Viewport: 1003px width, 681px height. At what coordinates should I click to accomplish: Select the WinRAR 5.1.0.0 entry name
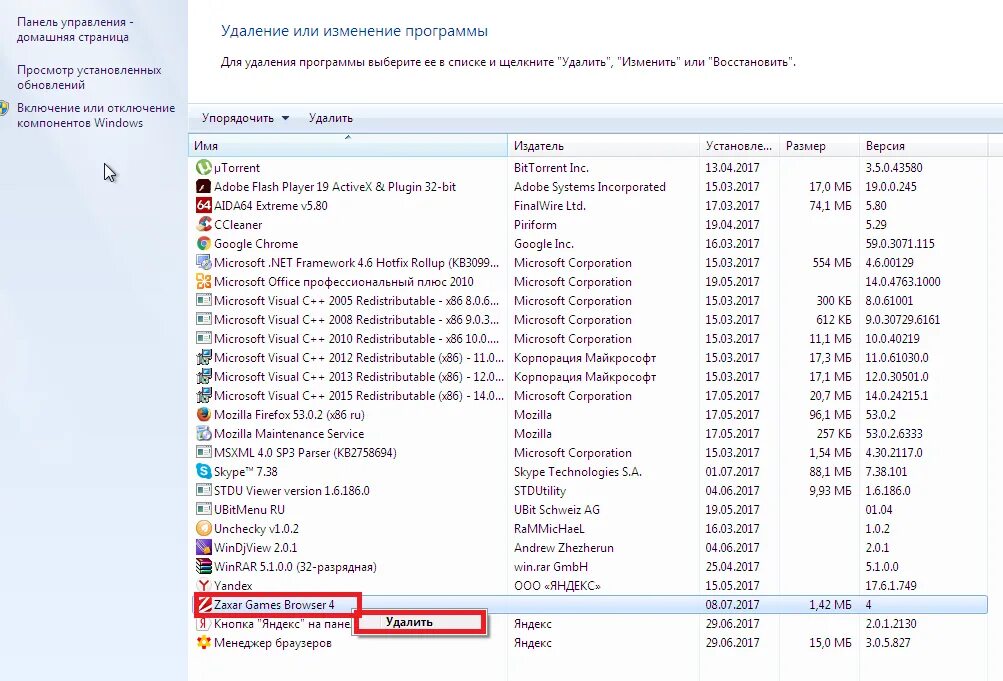click(295, 567)
